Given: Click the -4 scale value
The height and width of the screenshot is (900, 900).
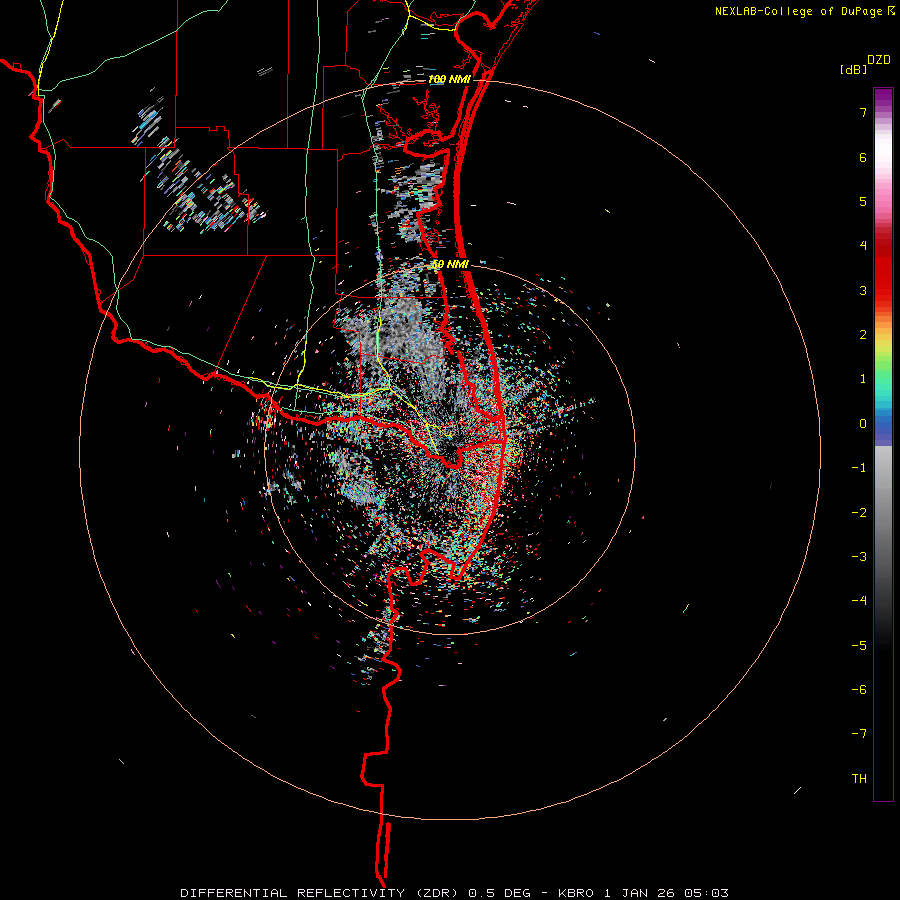Looking at the screenshot, I should (859, 601).
